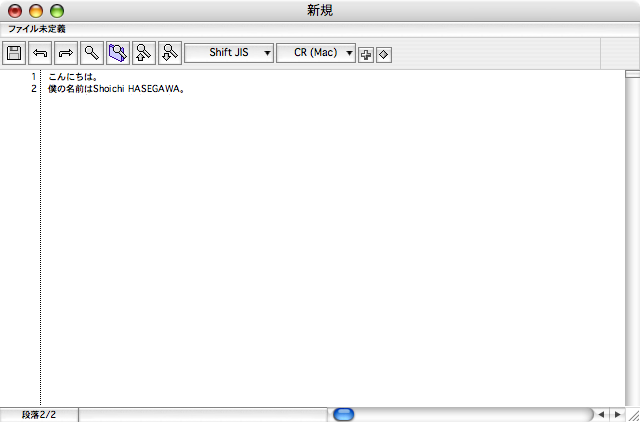Click line number 1 in gutter
The width and height of the screenshot is (640, 422).
34,76
